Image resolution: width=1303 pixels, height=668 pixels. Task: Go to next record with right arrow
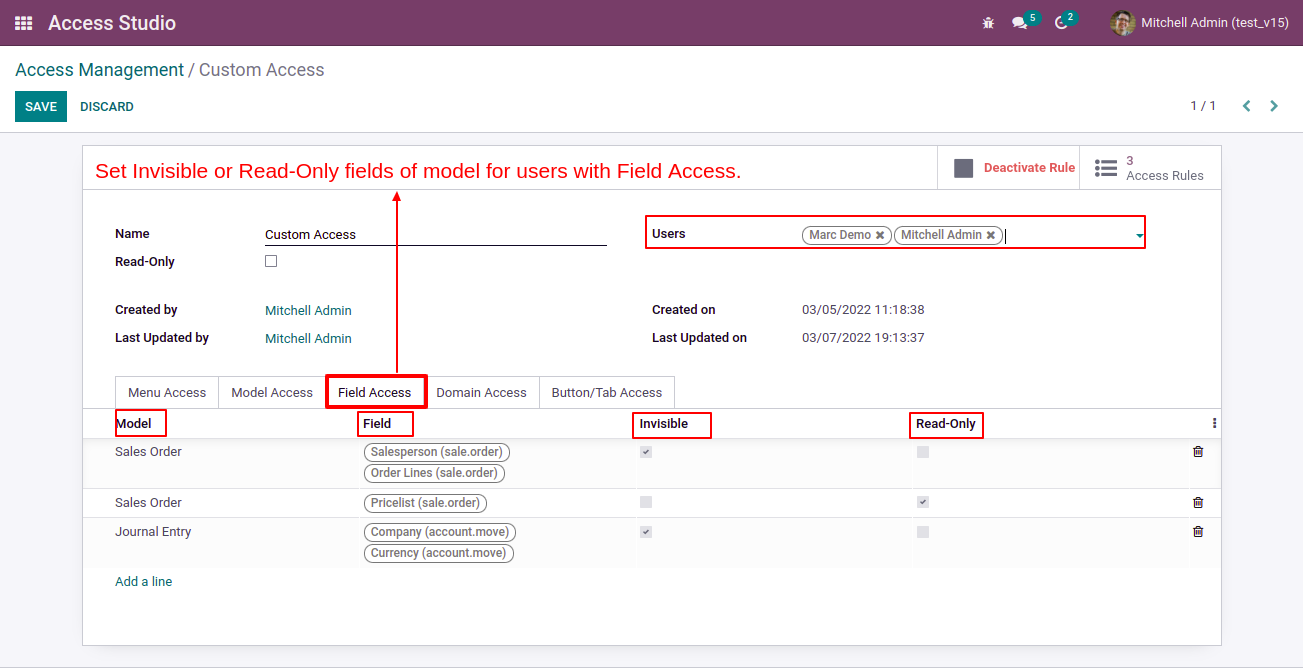coord(1274,106)
